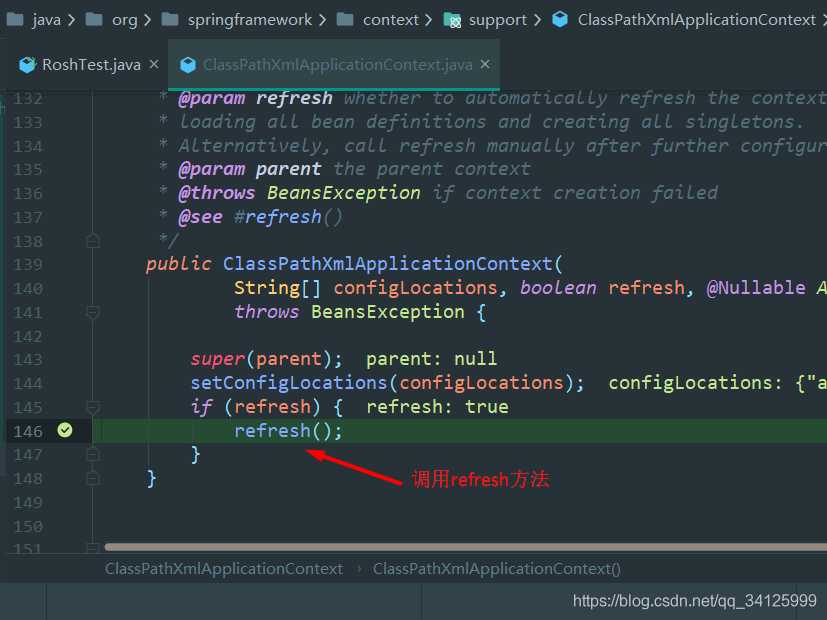Click the ClassPathXmlApplicationContext class breadcrumb at bottom

click(224, 569)
